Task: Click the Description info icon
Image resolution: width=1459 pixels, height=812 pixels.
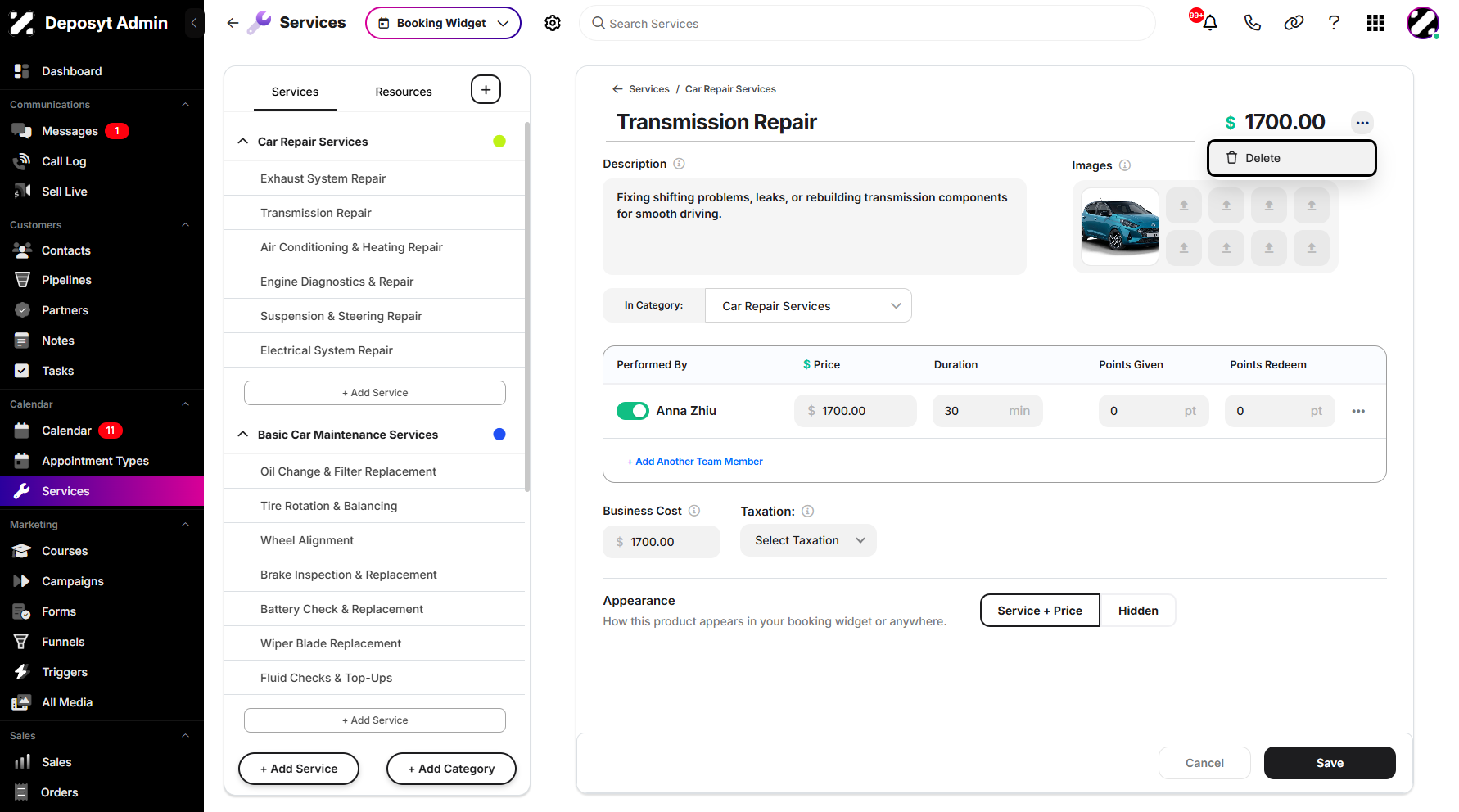Action: [679, 164]
